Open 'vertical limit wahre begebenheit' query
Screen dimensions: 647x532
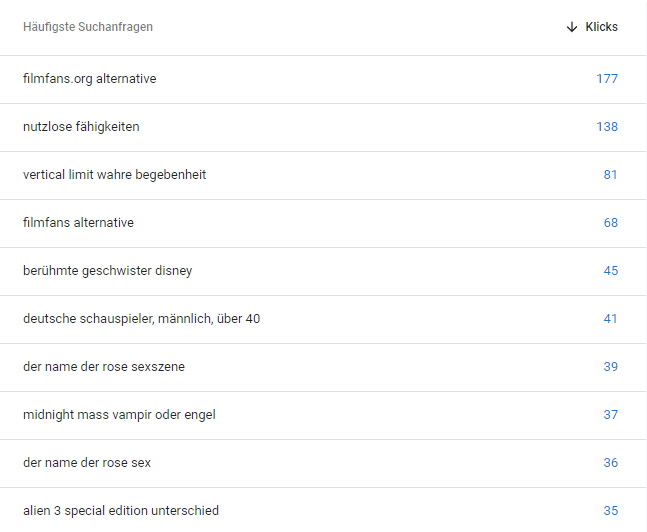[x=114, y=175]
